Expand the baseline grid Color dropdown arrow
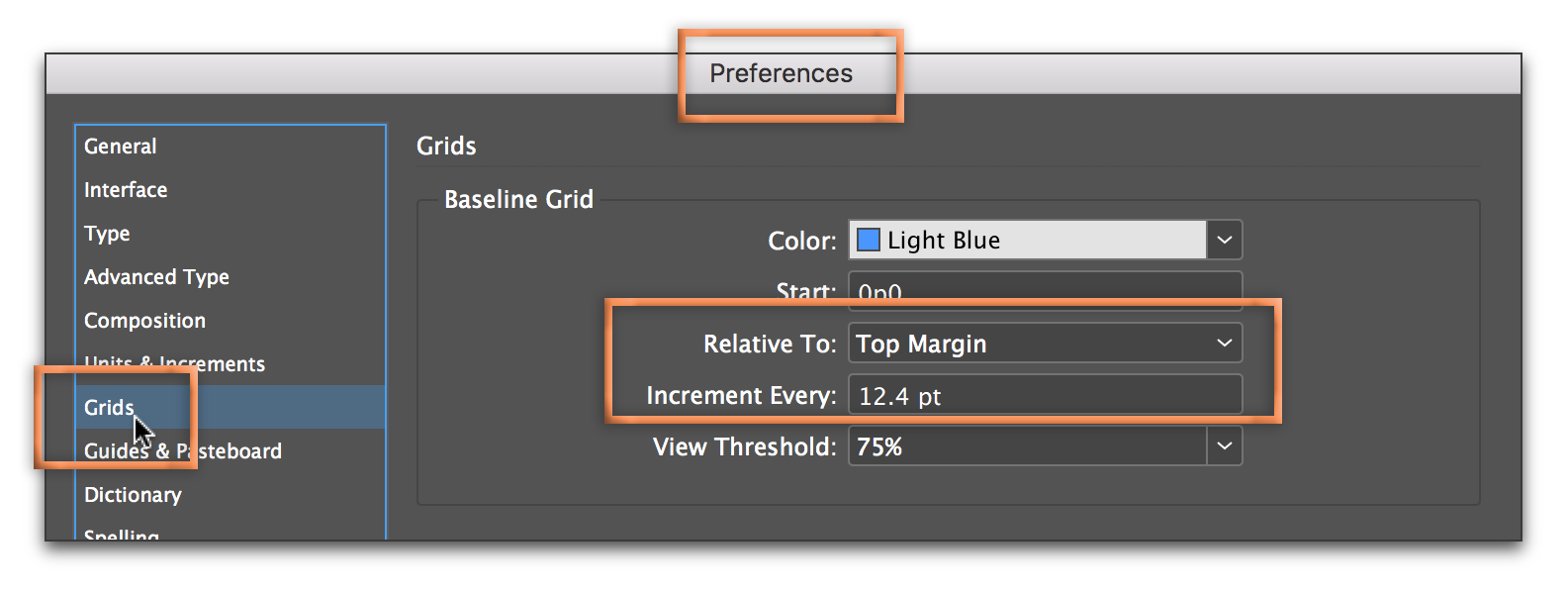Image resolution: width=1568 pixels, height=593 pixels. pyautogui.click(x=1225, y=241)
